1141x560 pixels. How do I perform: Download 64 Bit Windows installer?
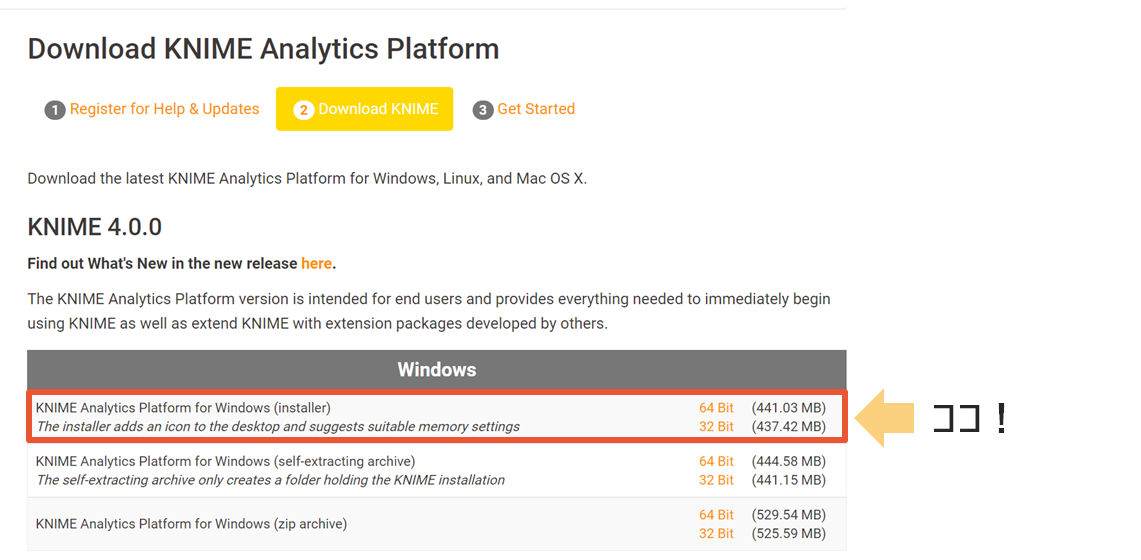click(x=716, y=408)
